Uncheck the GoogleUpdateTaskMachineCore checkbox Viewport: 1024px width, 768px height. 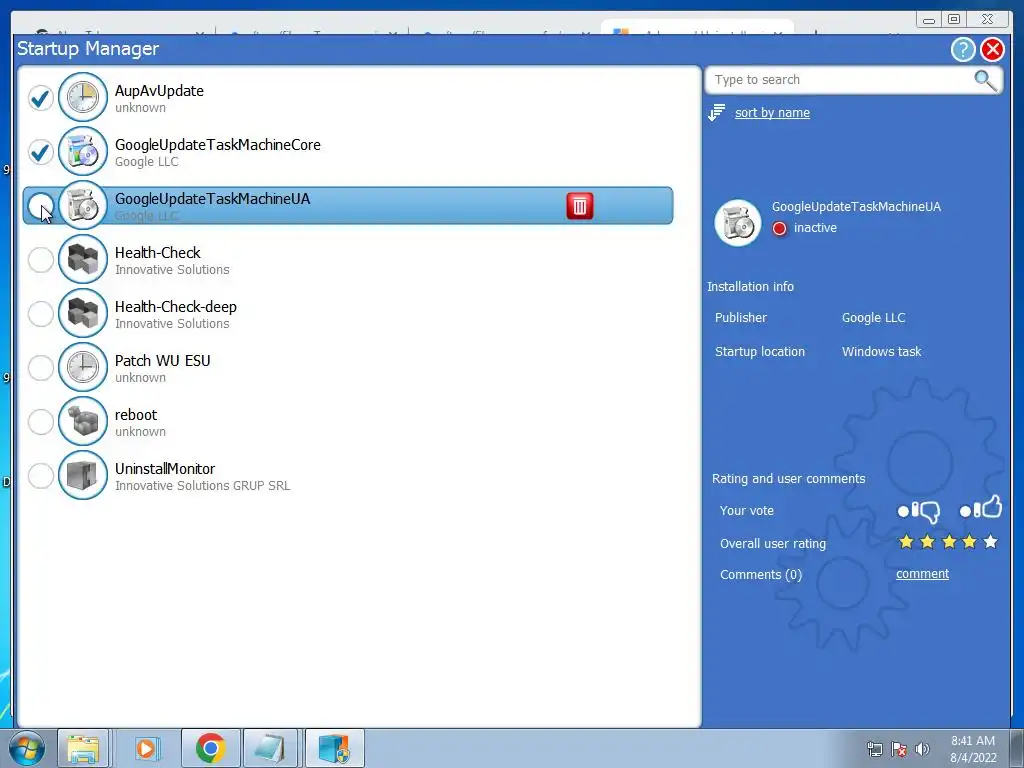coord(40,152)
